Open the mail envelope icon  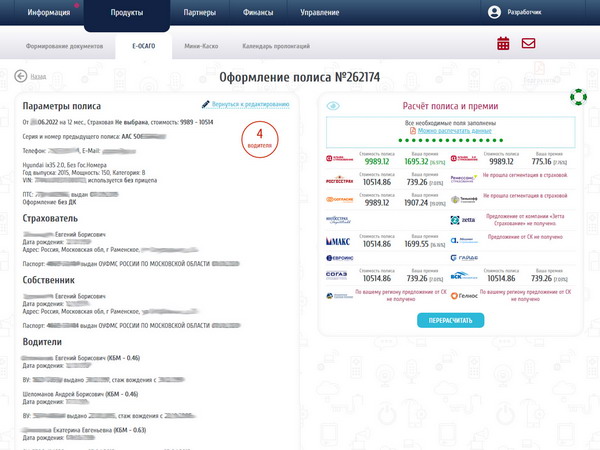[528, 43]
